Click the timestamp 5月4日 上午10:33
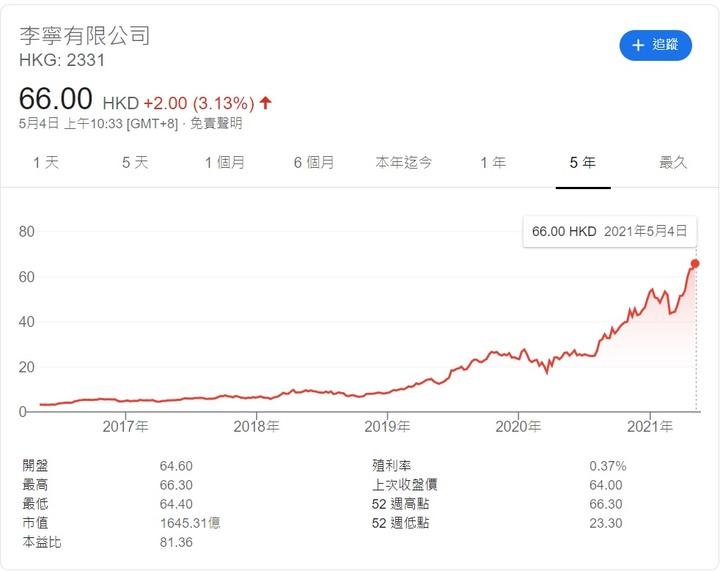Viewport: 720px width, 571px height. tap(71, 123)
